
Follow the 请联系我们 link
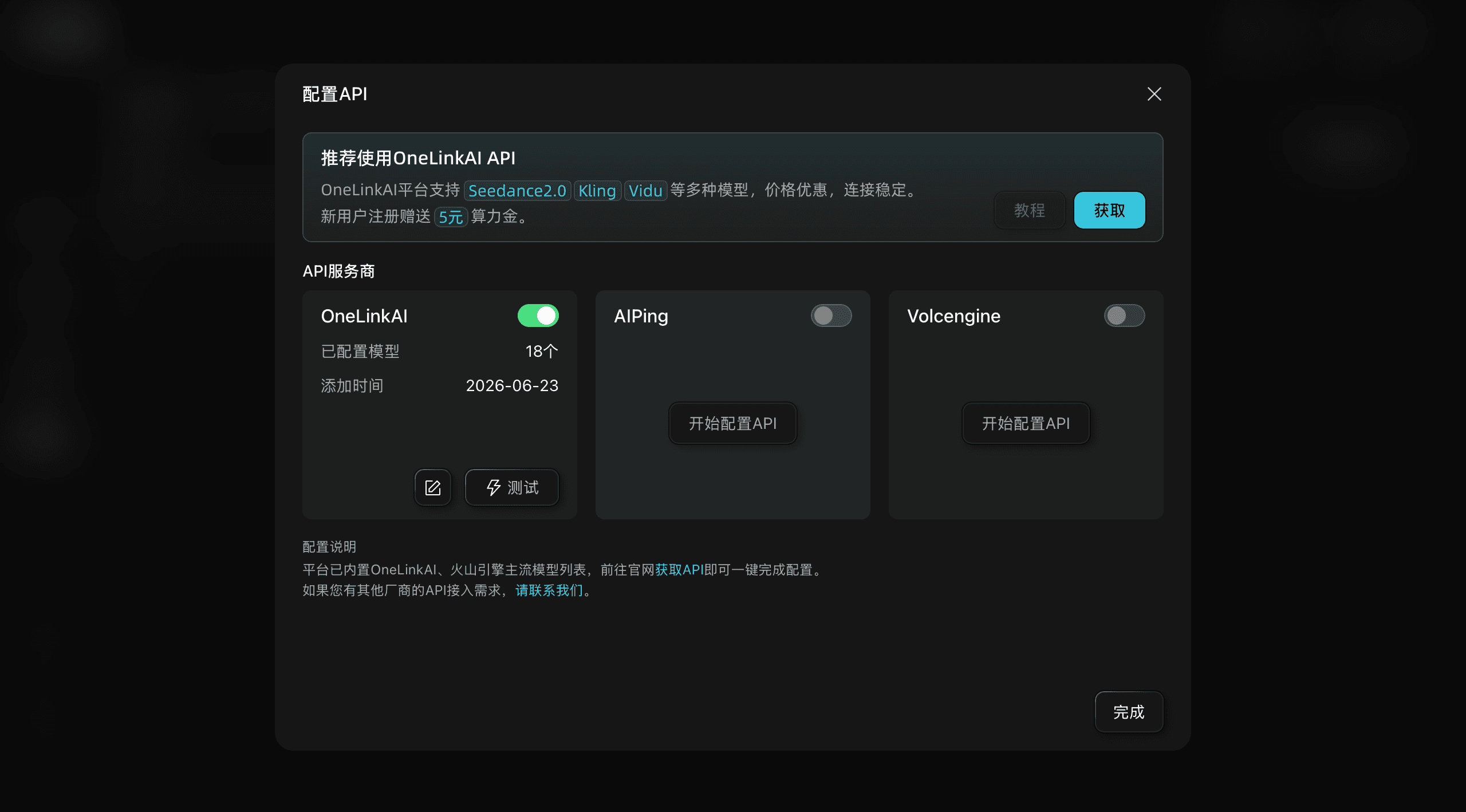click(549, 590)
